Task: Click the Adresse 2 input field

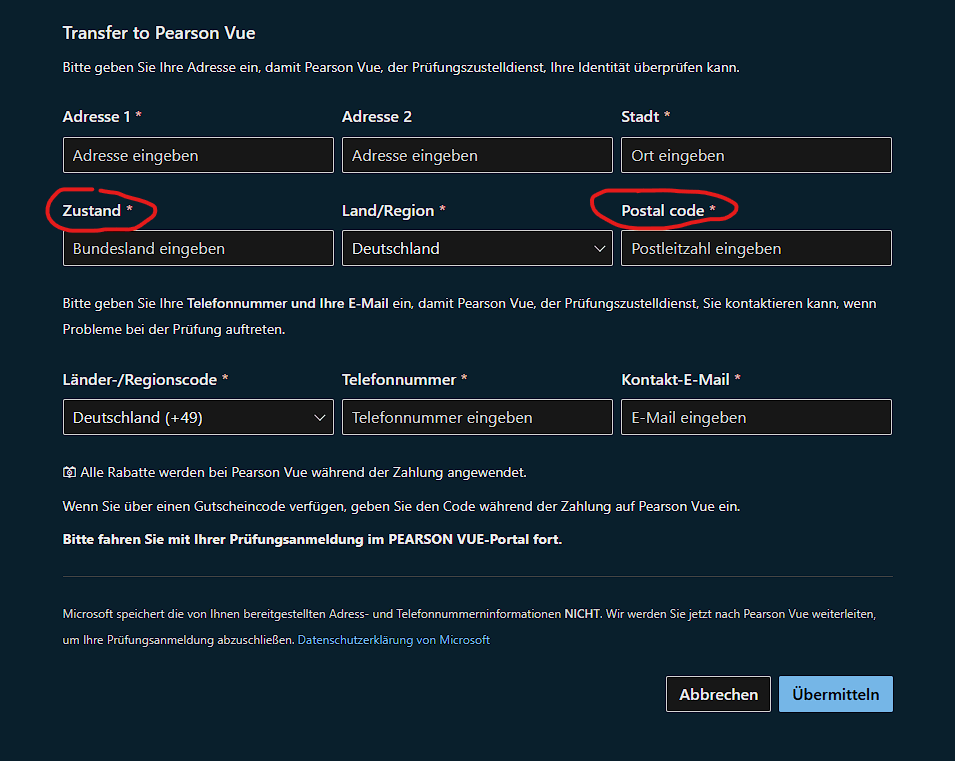Action: coord(477,155)
